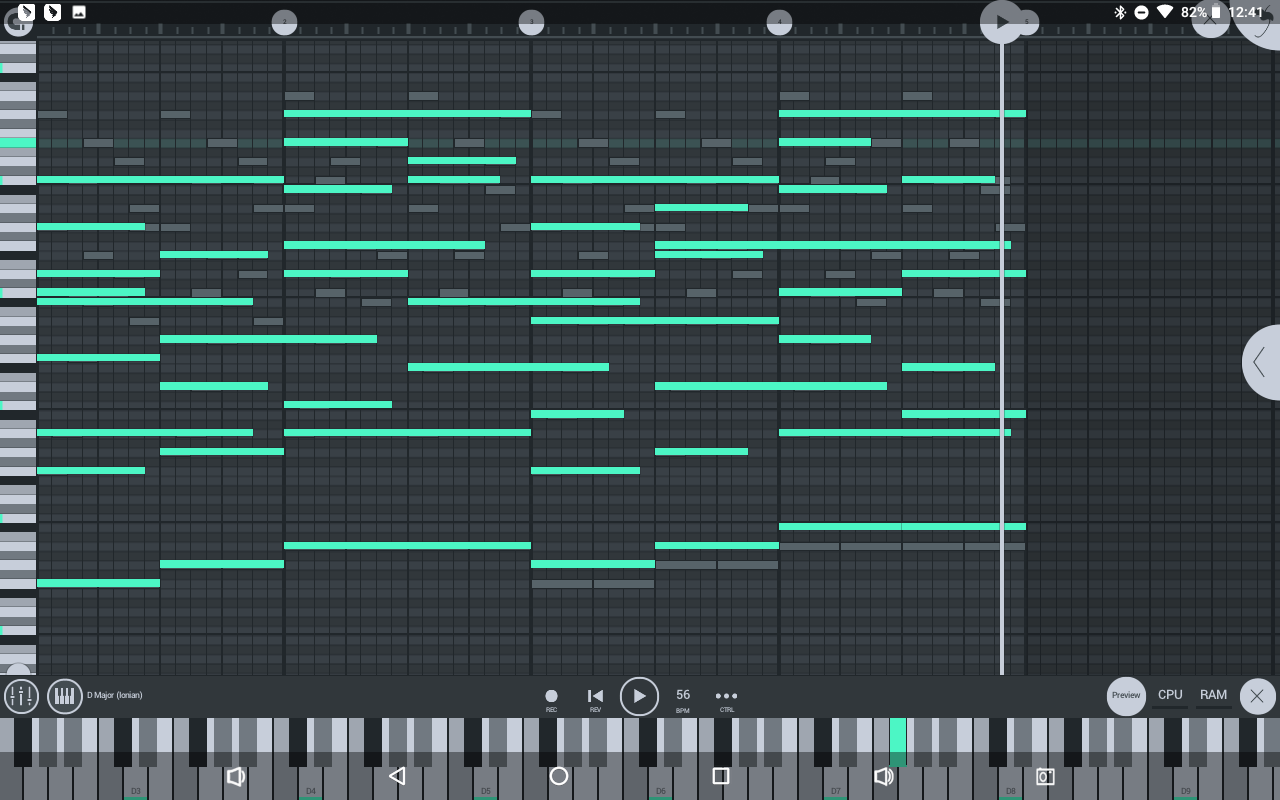The height and width of the screenshot is (800, 1280).
Task: Close the piano roll editor
Action: (1257, 696)
